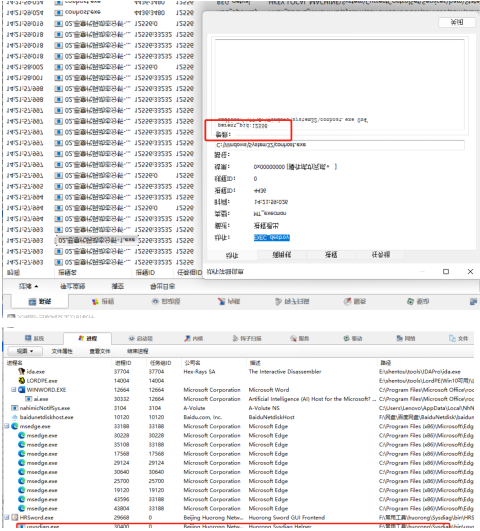Select the baidunetdiskhost.exe cloud icon
This screenshot has width=480, height=531.
click(15, 417)
